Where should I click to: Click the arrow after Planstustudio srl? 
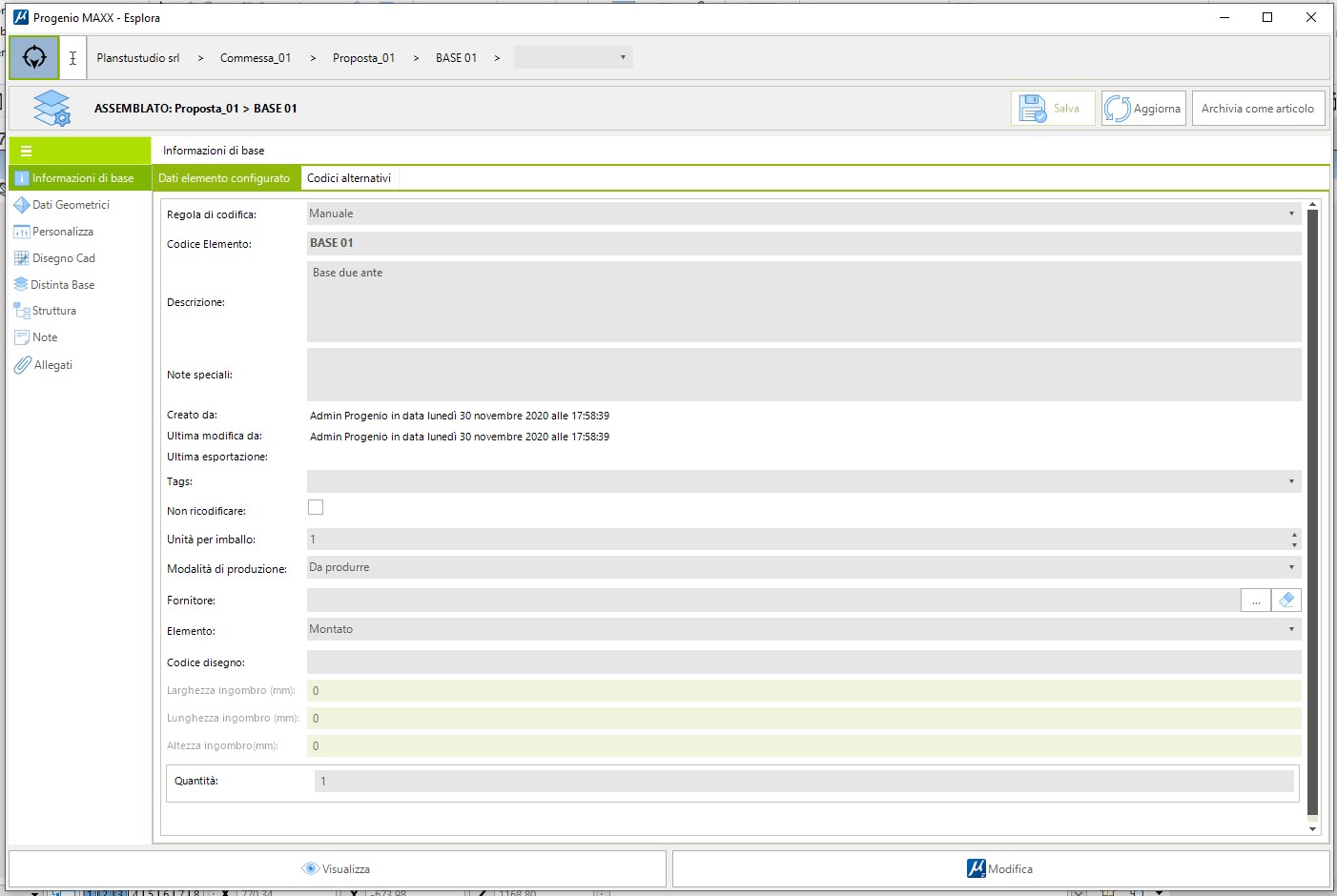(200, 59)
